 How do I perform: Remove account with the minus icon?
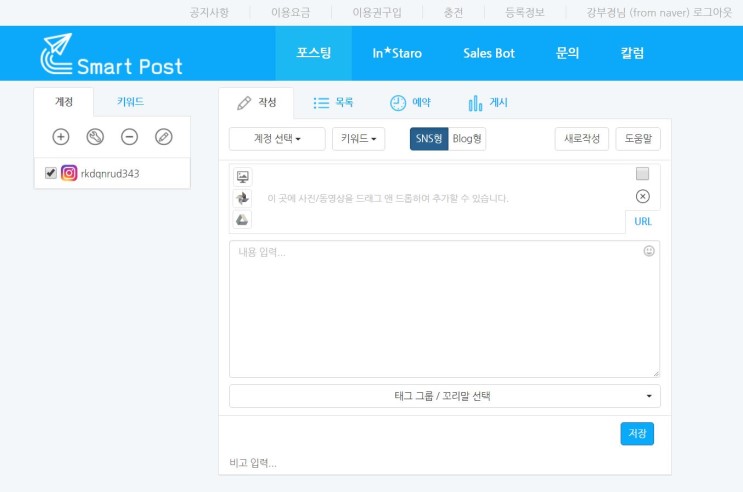click(129, 137)
